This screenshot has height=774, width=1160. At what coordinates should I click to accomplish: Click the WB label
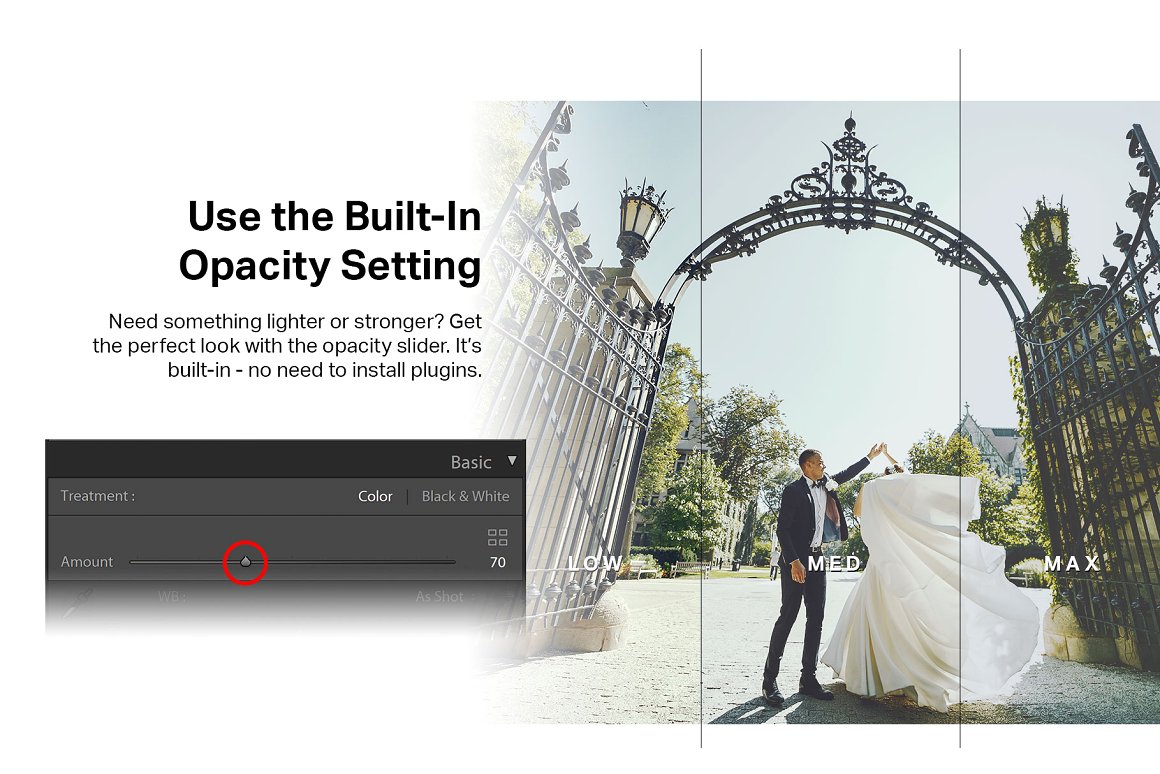click(171, 596)
